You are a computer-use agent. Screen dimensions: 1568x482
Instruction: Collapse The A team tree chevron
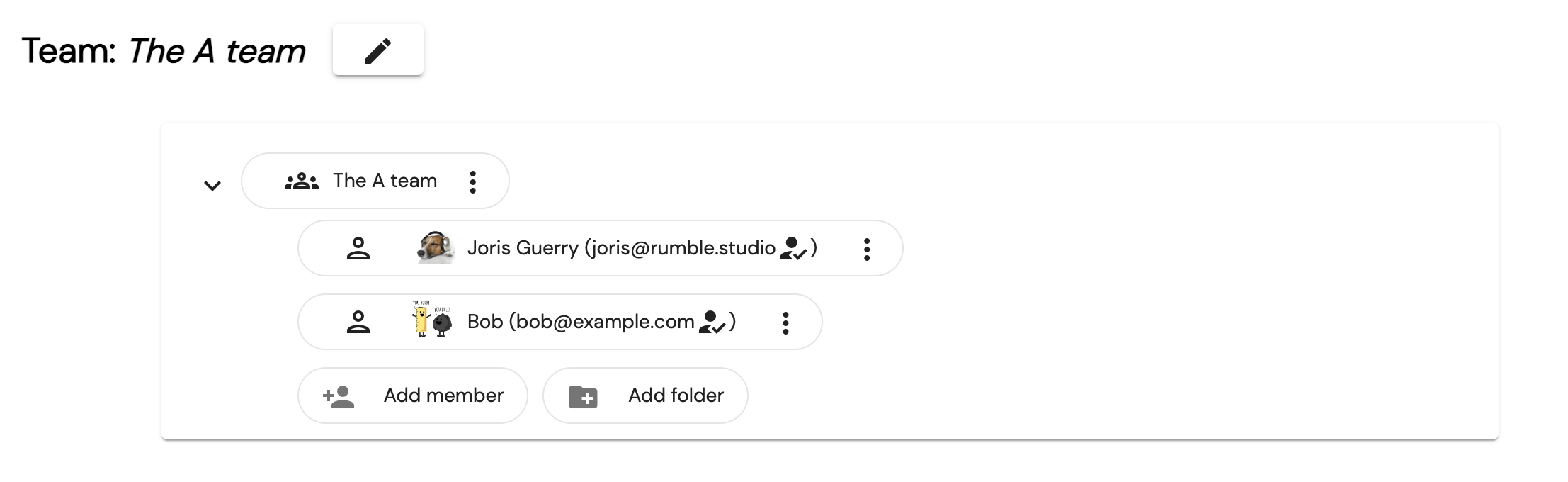(x=212, y=186)
